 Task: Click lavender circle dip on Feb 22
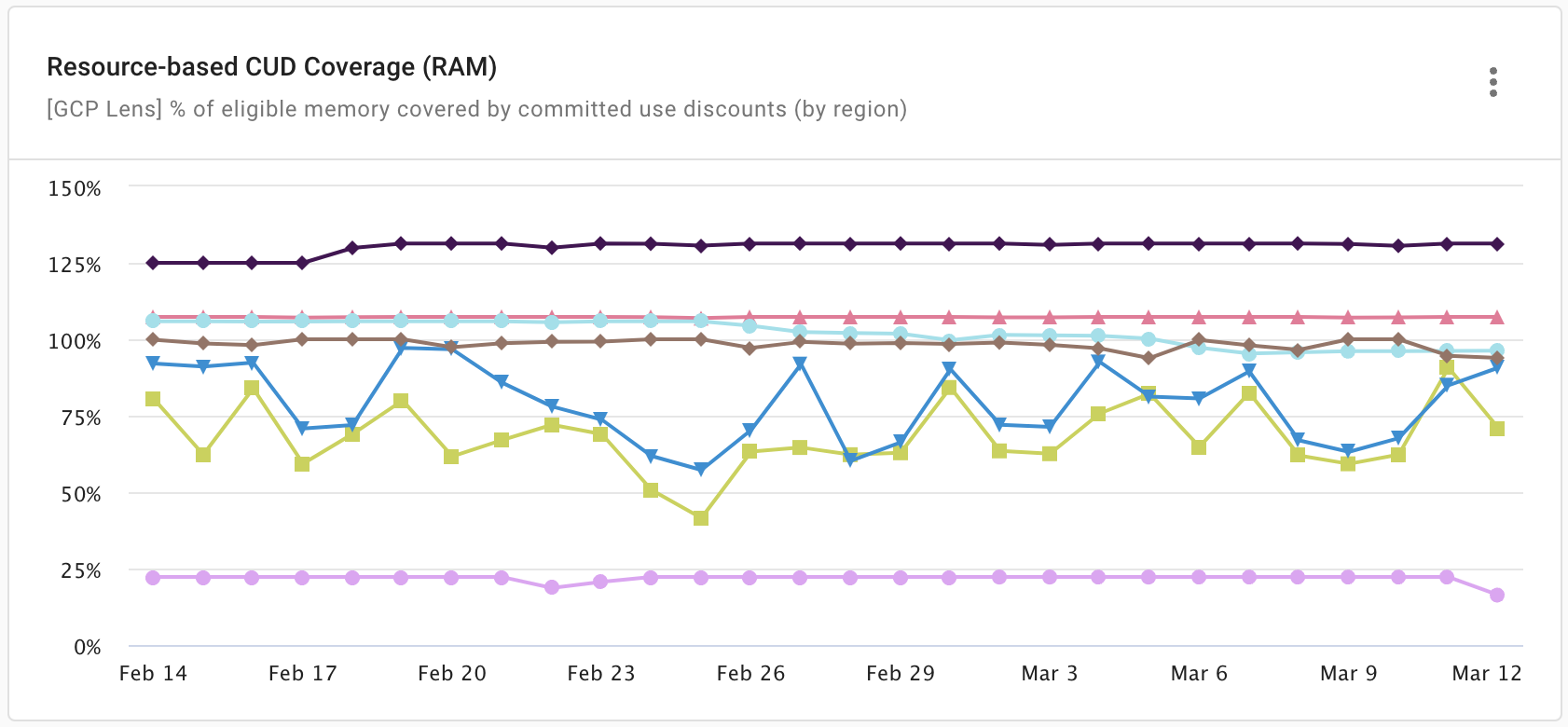(551, 587)
